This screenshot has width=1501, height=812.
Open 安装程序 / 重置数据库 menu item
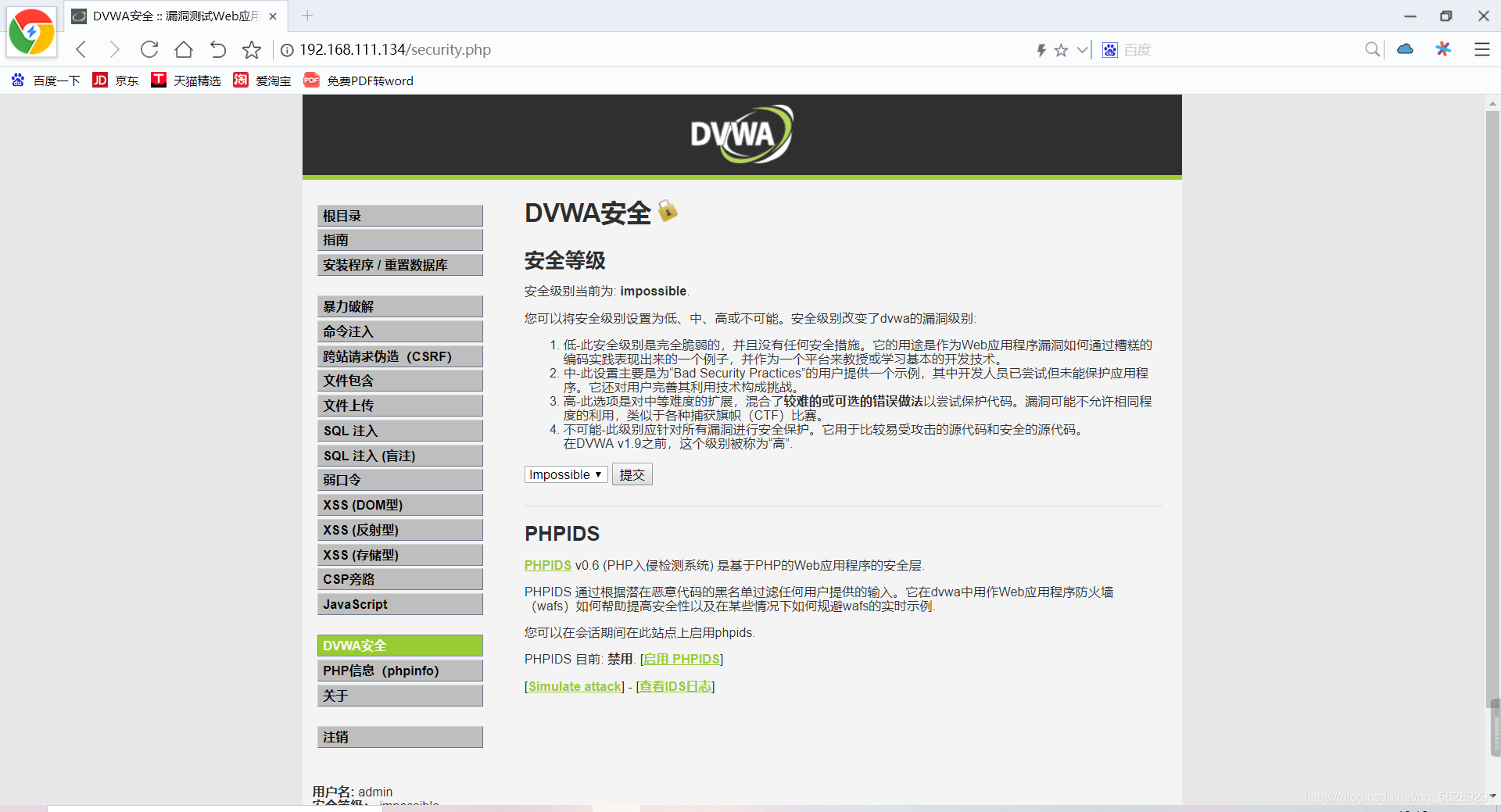(400, 265)
